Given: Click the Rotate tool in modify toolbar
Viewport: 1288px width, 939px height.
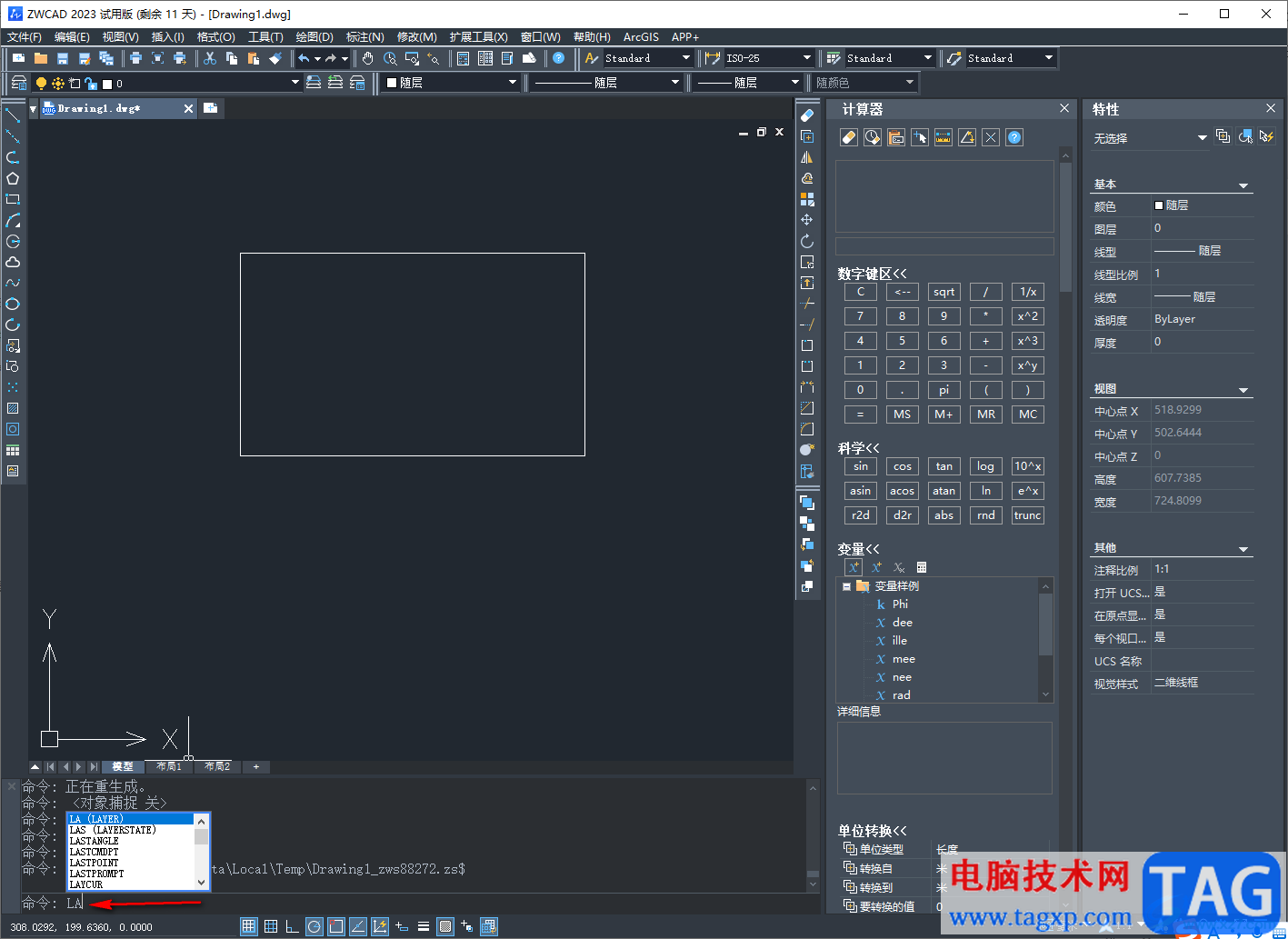Looking at the screenshot, I should (807, 241).
